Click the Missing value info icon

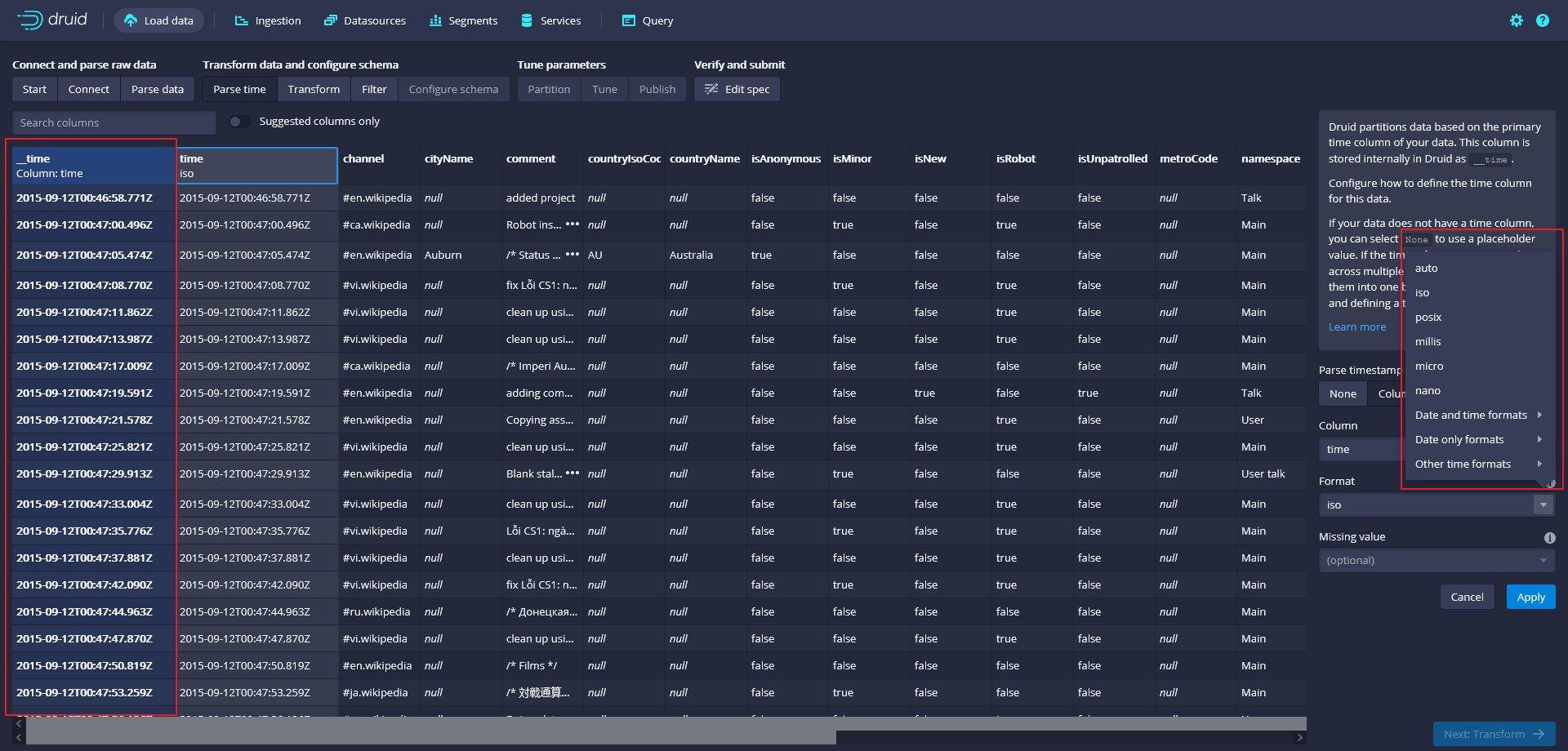[x=1549, y=538]
